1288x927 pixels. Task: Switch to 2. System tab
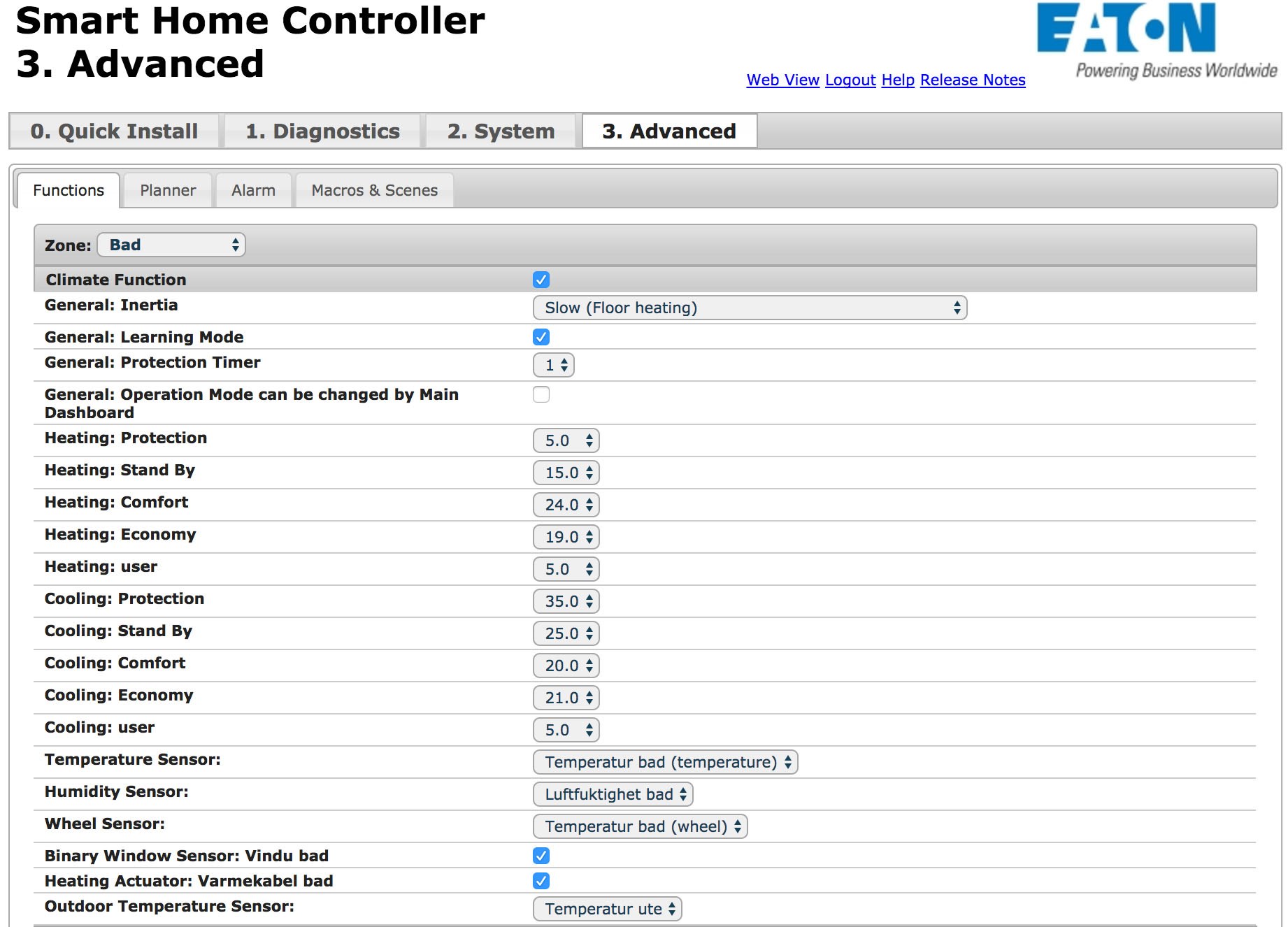(501, 131)
